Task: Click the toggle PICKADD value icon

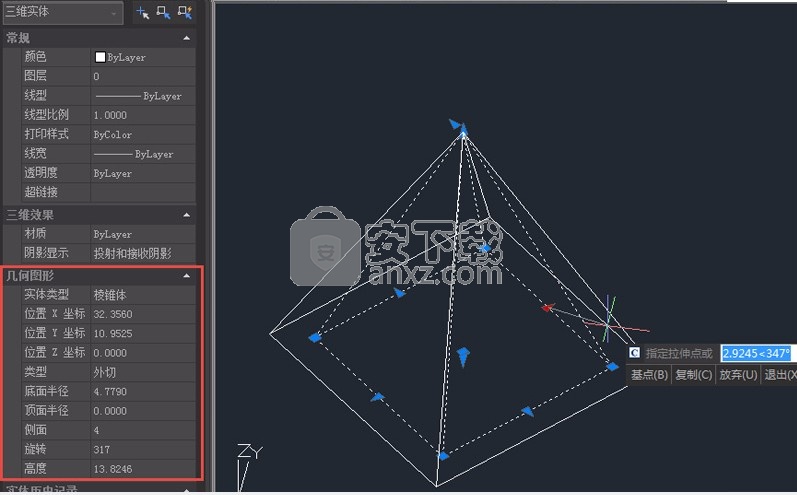Action: (142, 12)
